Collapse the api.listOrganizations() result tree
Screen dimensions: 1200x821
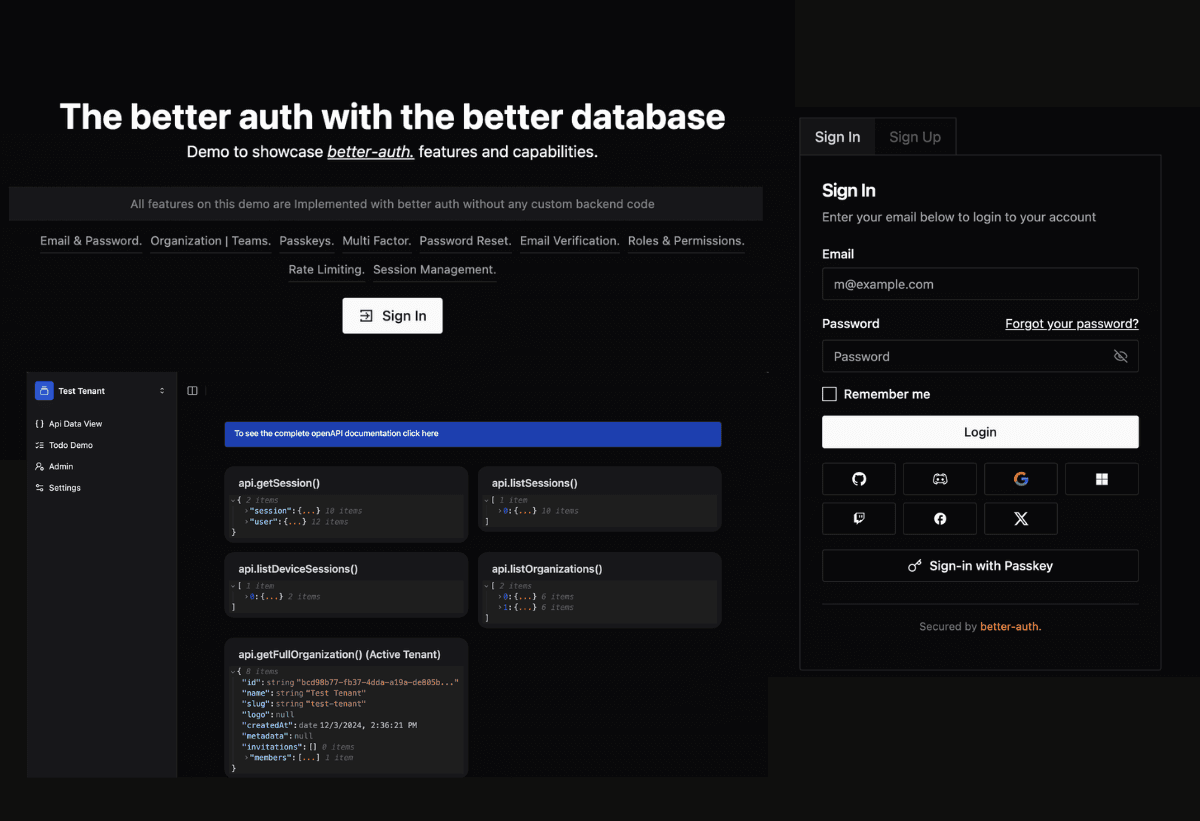point(485,585)
